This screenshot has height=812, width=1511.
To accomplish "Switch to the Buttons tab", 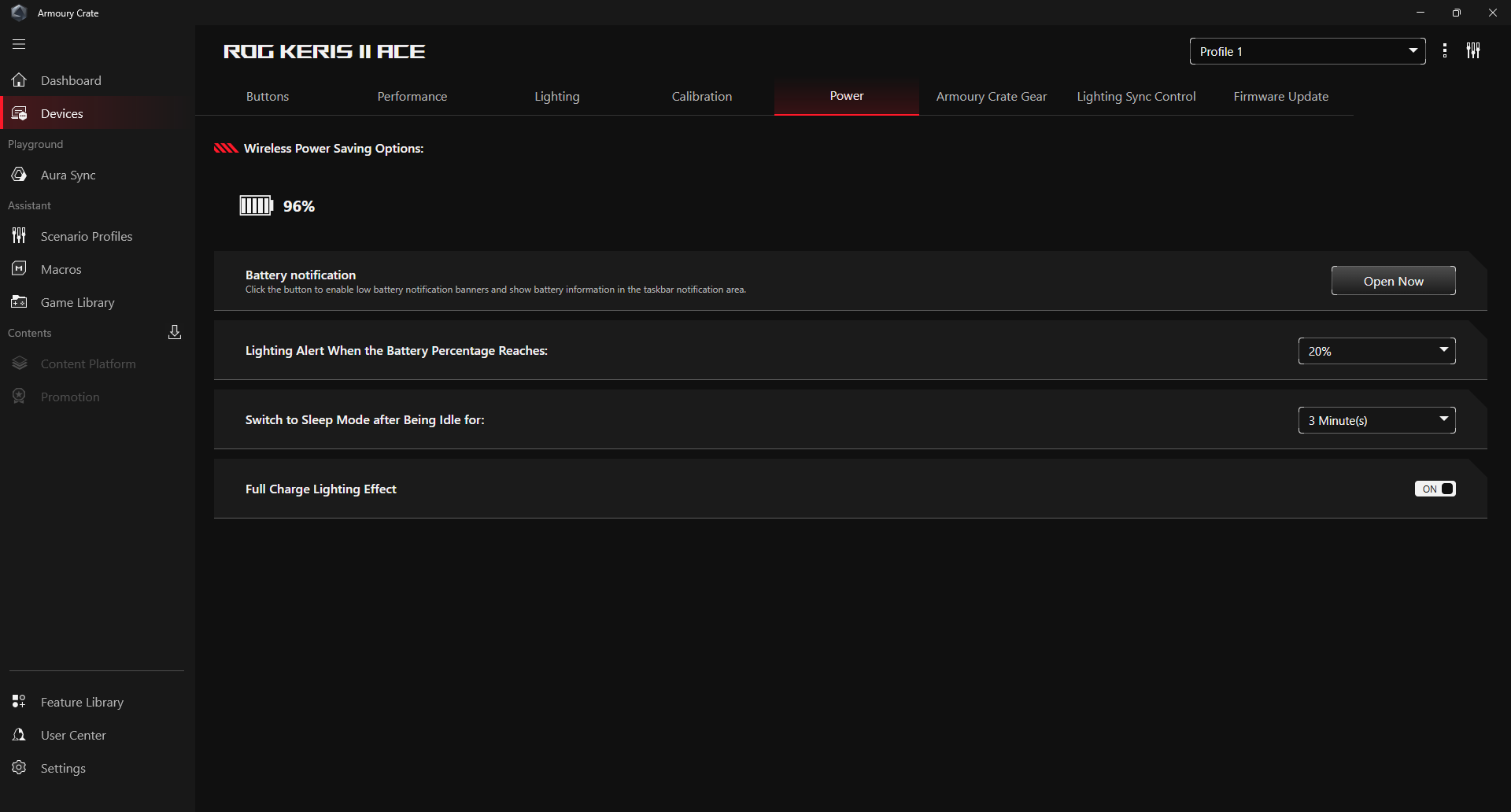I will coord(268,96).
